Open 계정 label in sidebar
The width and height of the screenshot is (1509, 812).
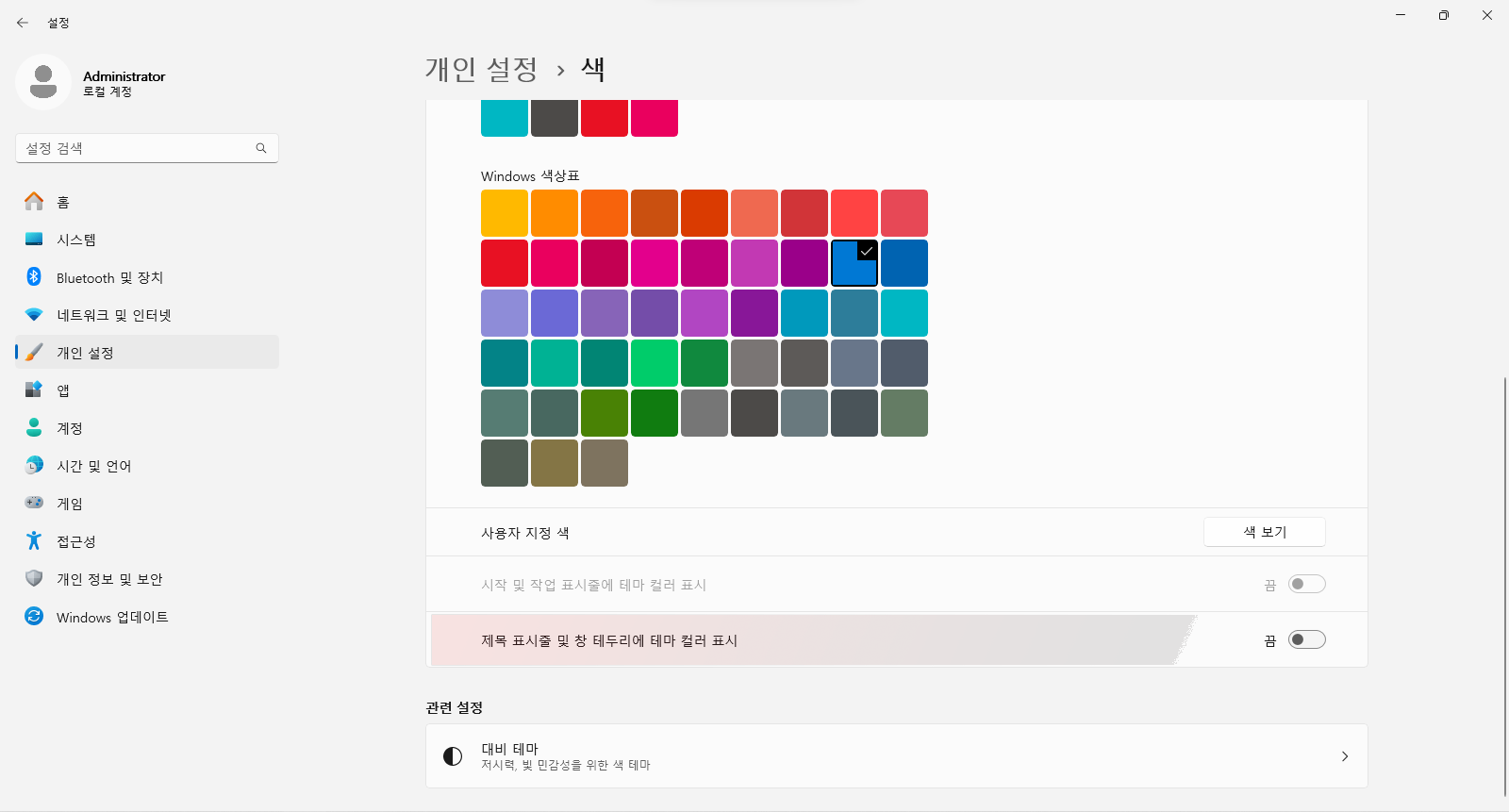(70, 428)
